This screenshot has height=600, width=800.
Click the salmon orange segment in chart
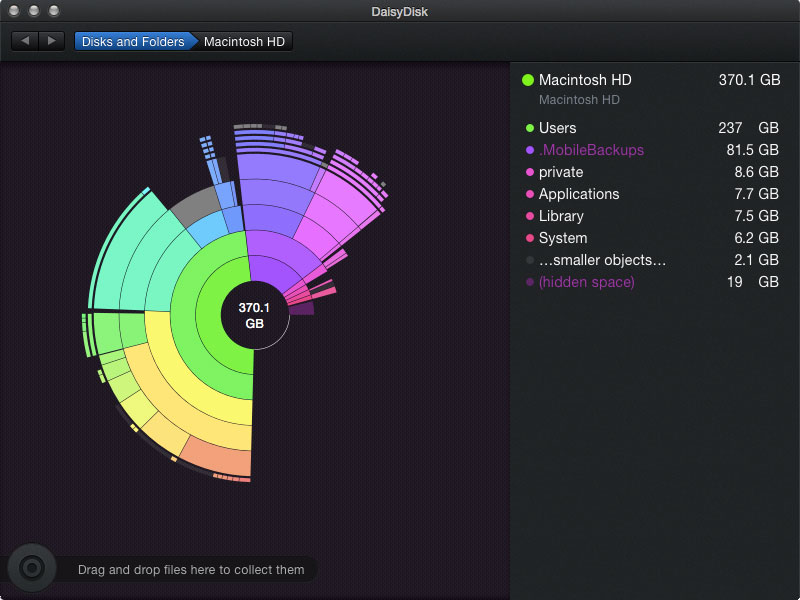217,456
